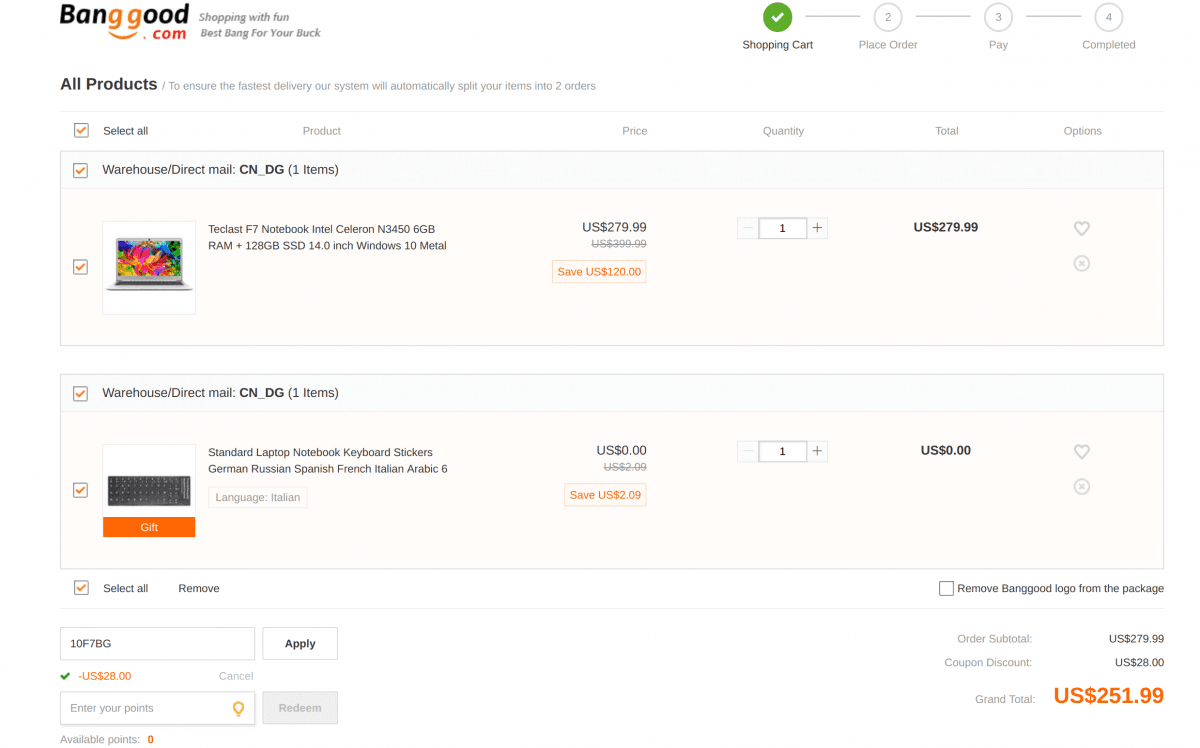This screenshot has height=748, width=1200.
Task: Click the strikethrough price US$399.99
Action: (618, 244)
